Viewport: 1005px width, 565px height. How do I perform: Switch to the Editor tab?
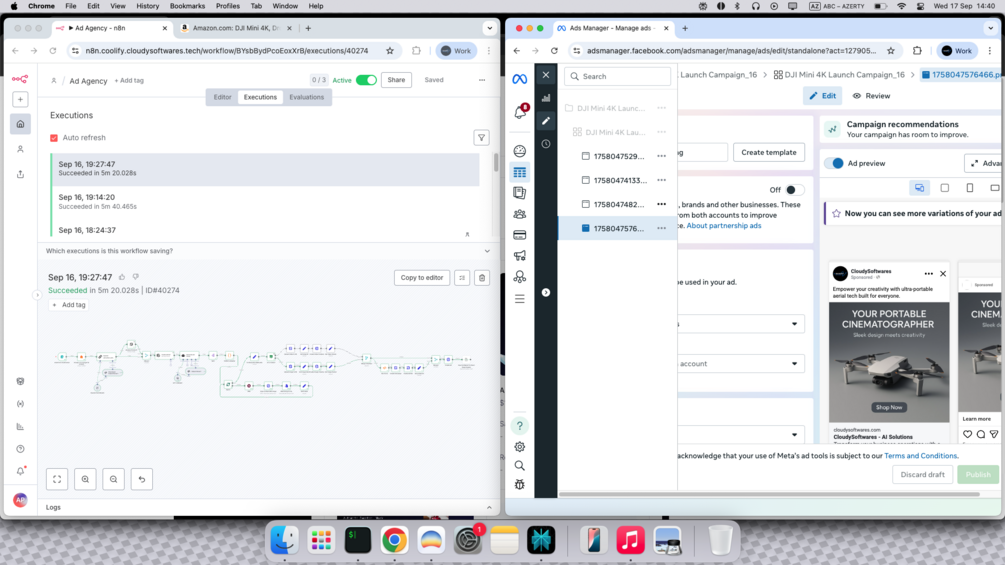tap(222, 97)
